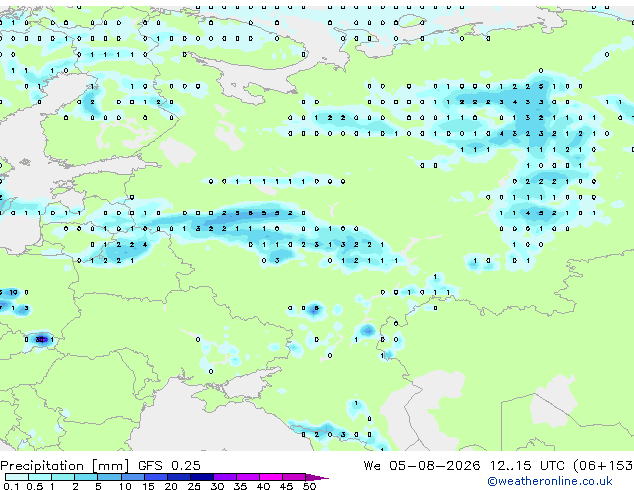
Task: Click the '10' precipitation value near left edge
Action: tap(13, 292)
